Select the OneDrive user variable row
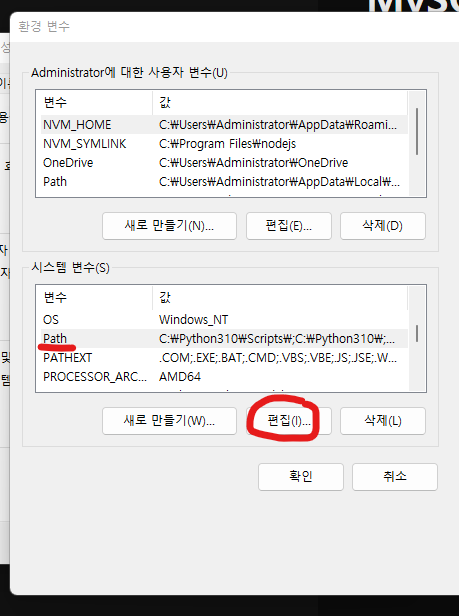This screenshot has width=459, height=616. point(224,163)
